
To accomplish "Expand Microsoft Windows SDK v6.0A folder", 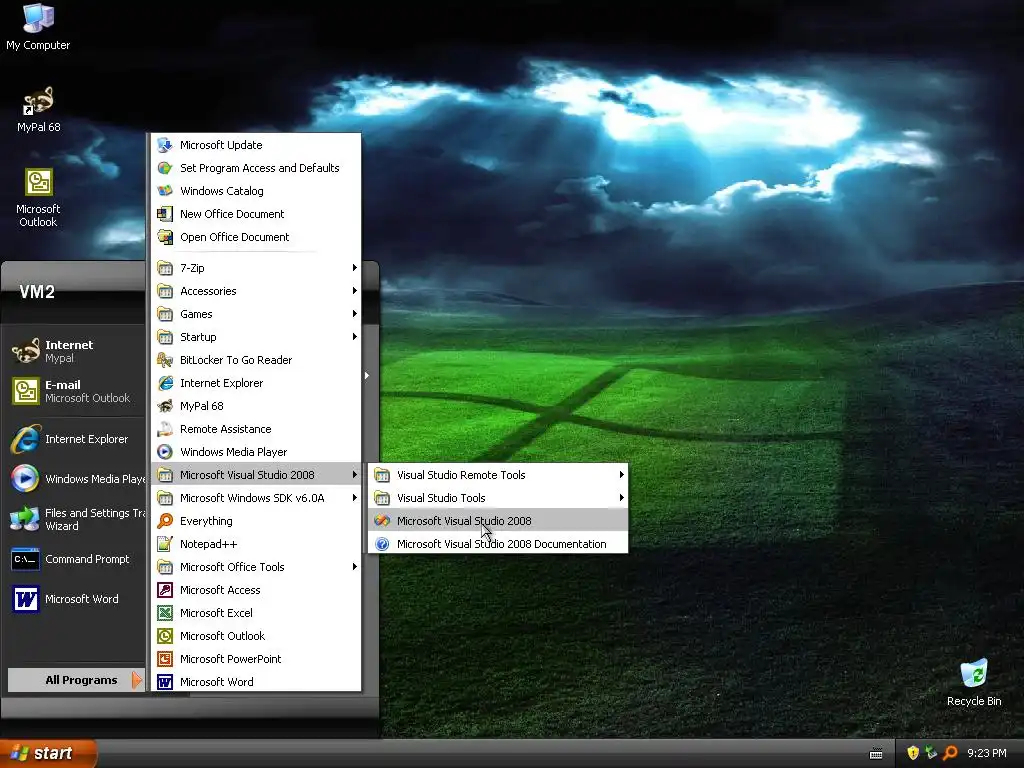I will (x=256, y=498).
